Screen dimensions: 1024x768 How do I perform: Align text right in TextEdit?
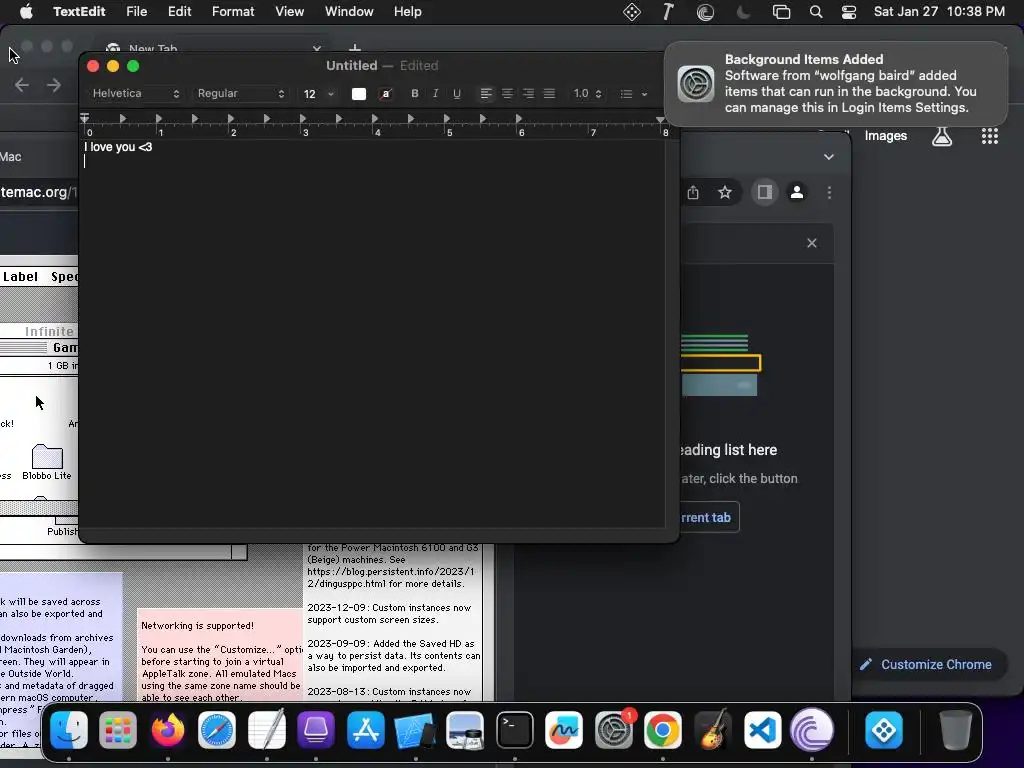point(528,93)
